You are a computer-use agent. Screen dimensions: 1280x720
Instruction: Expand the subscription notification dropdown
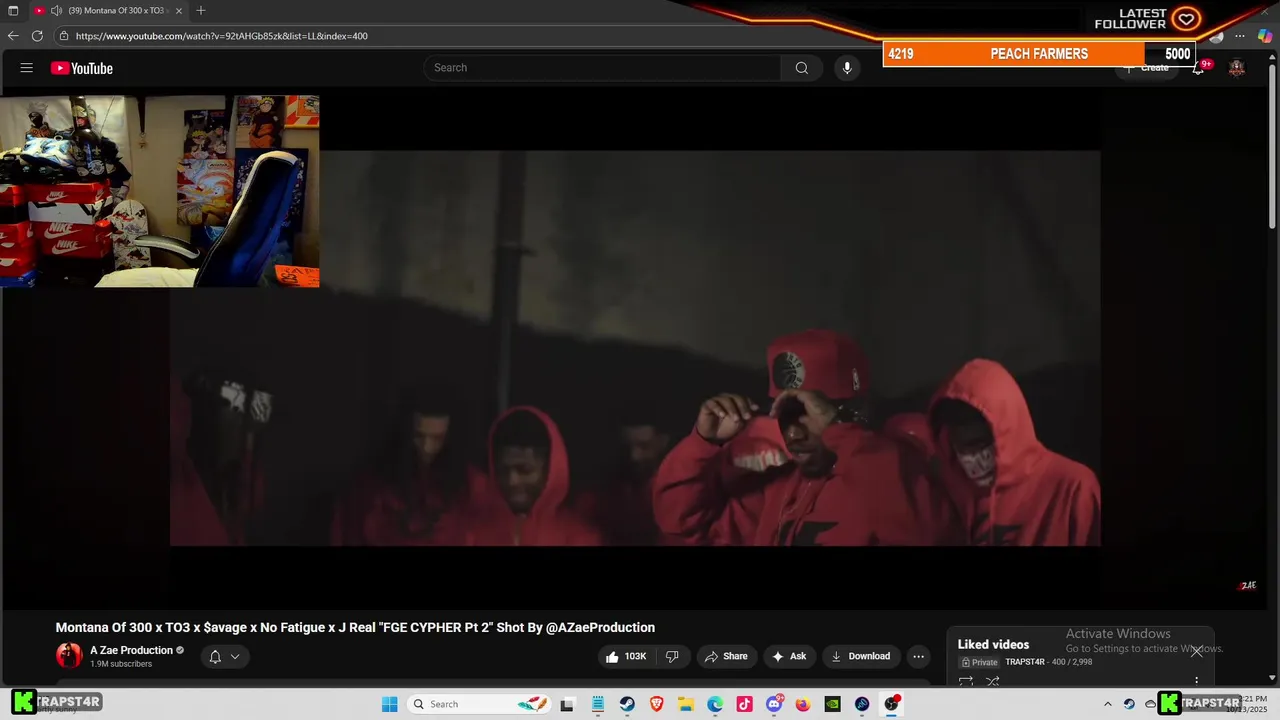pyautogui.click(x=225, y=656)
